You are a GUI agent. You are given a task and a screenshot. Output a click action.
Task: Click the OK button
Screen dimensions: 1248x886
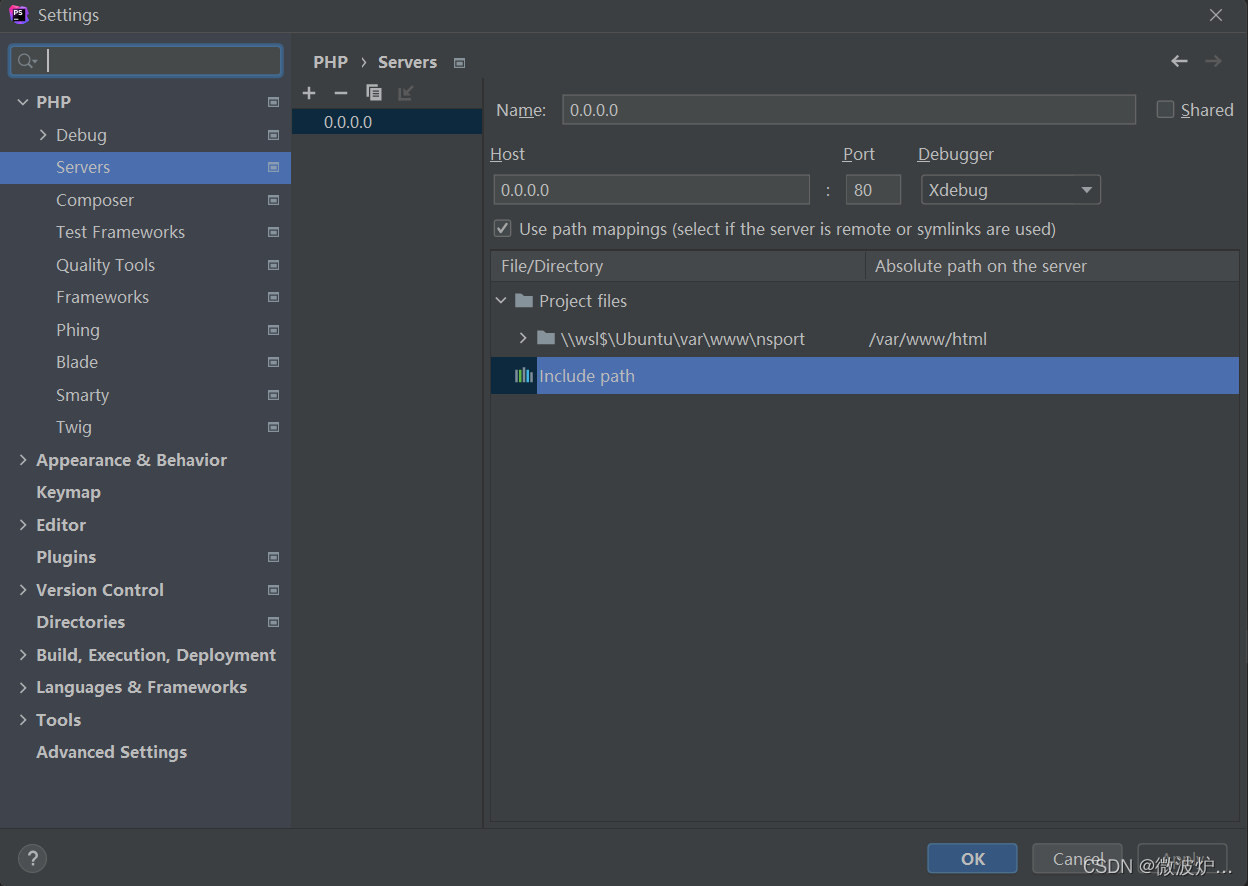(x=972, y=858)
